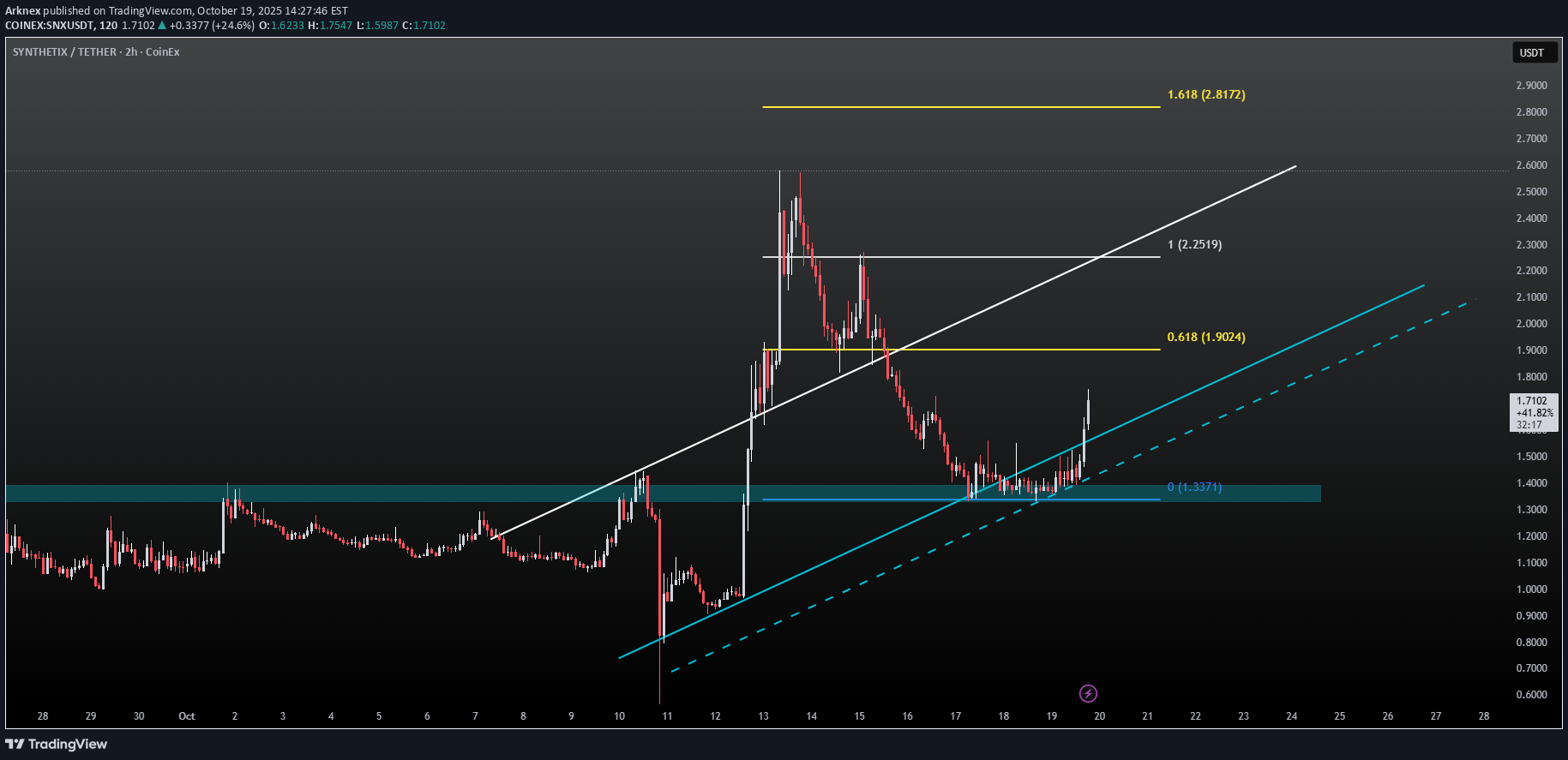The width and height of the screenshot is (1568, 760).
Task: Select the 0 (1.3371) Fibonacci label
Action: (1194, 488)
